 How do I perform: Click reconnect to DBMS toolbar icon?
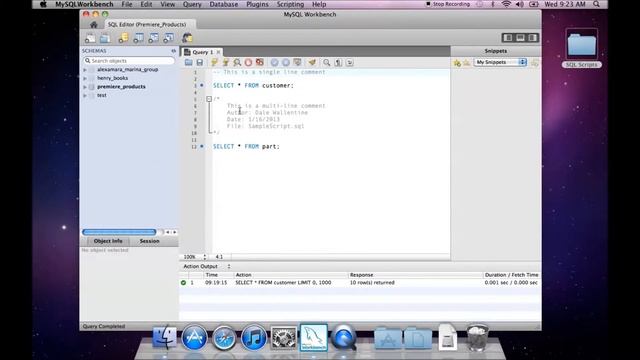coord(187,38)
